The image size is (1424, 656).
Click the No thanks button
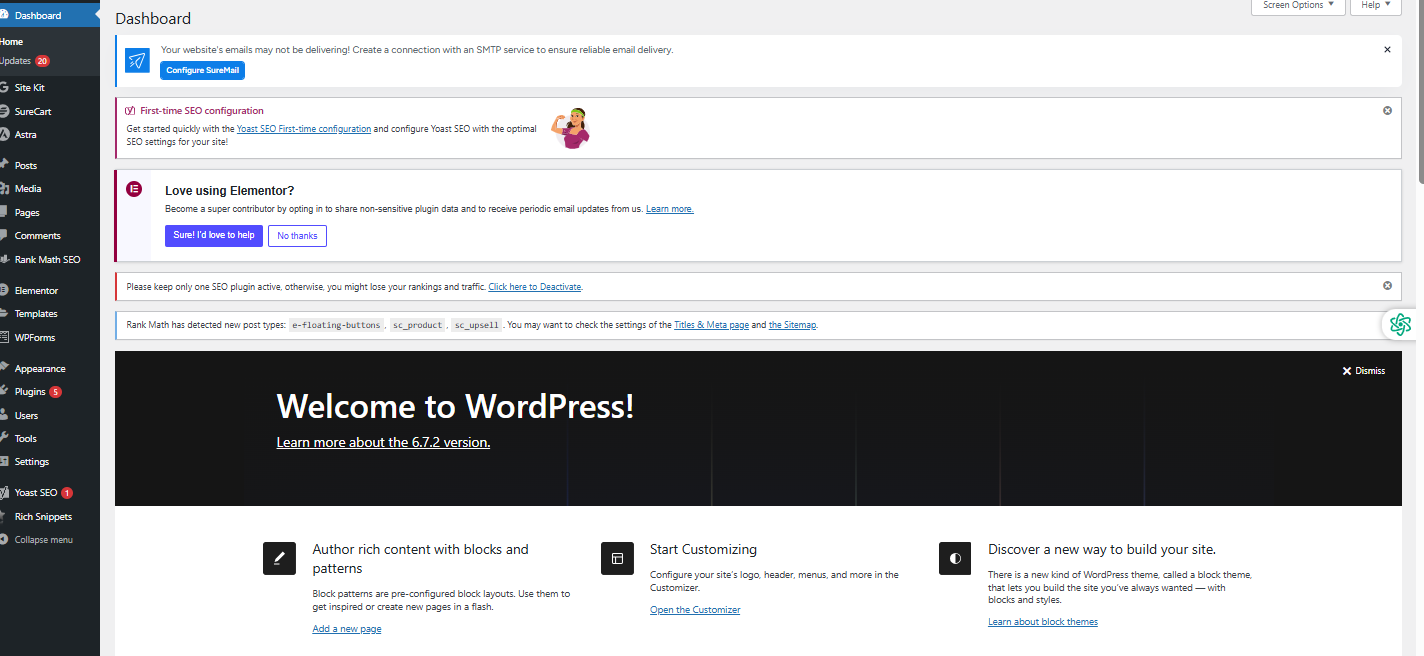[x=297, y=236]
